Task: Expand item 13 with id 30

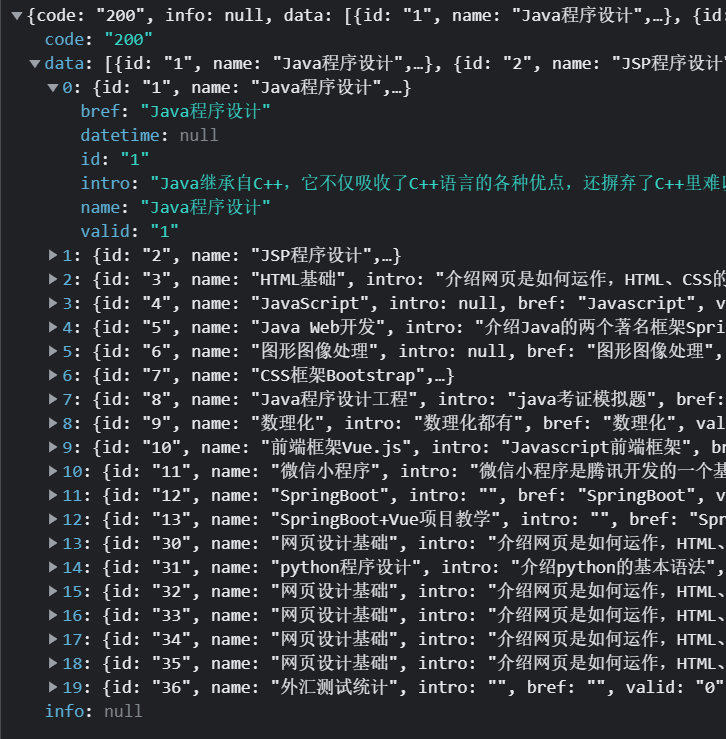Action: click(53, 543)
